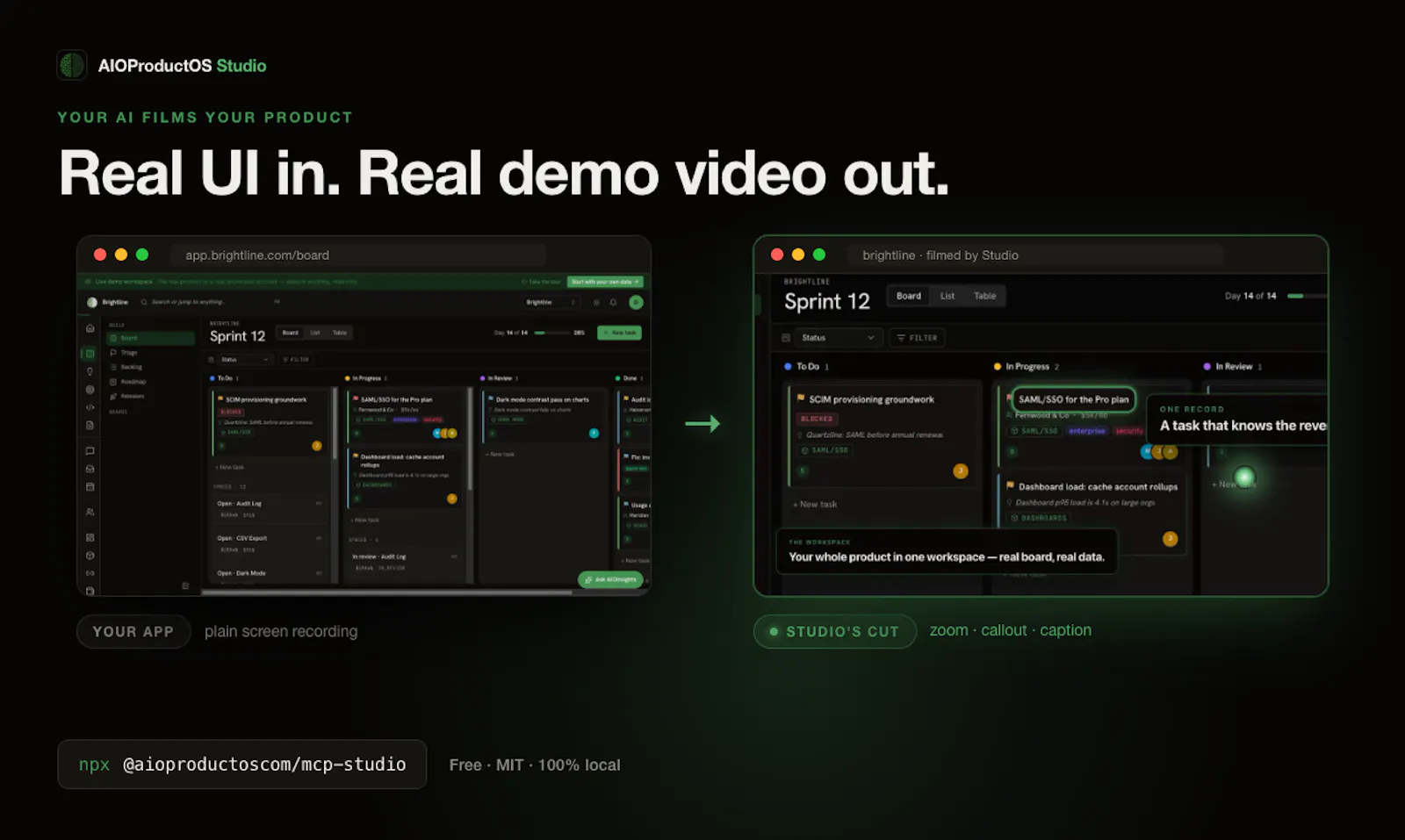This screenshot has width=1405, height=840.
Task: Click the STUDIO'S CUT pill label
Action: point(835,632)
